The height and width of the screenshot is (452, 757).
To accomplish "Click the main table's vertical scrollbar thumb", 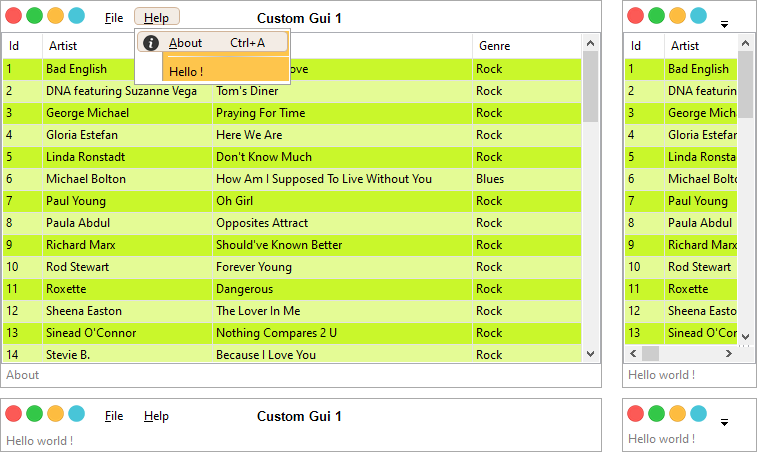I will point(590,85).
